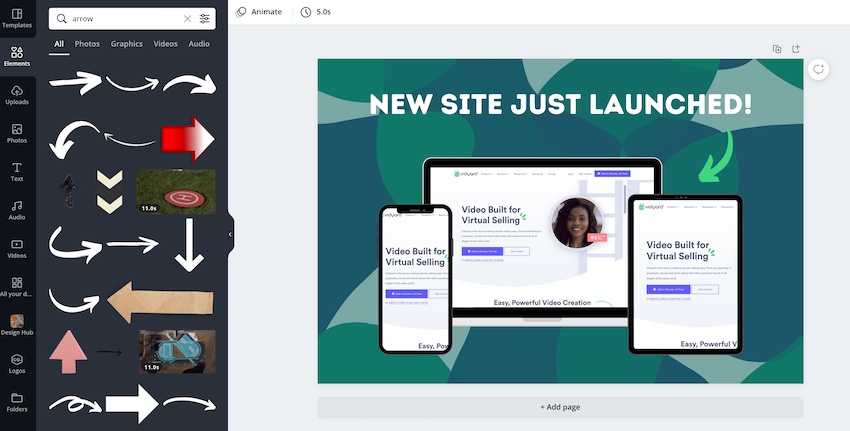
Task: Select the thin black right arrow graphic
Action: 109,352
